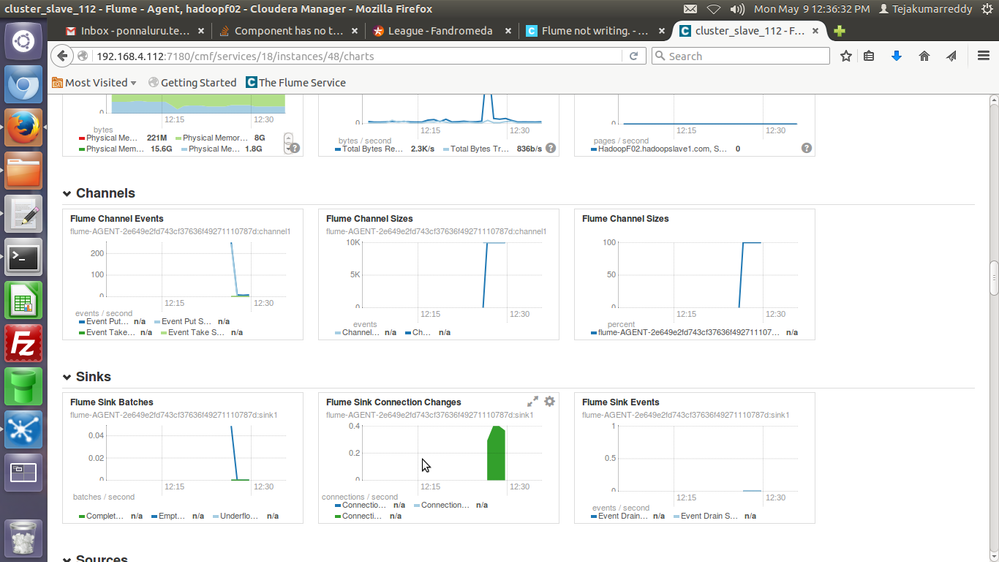Screen dimensions: 999x562
Task: Open the Flume Sink Connection Changes settings gear
Action: [x=549, y=401]
